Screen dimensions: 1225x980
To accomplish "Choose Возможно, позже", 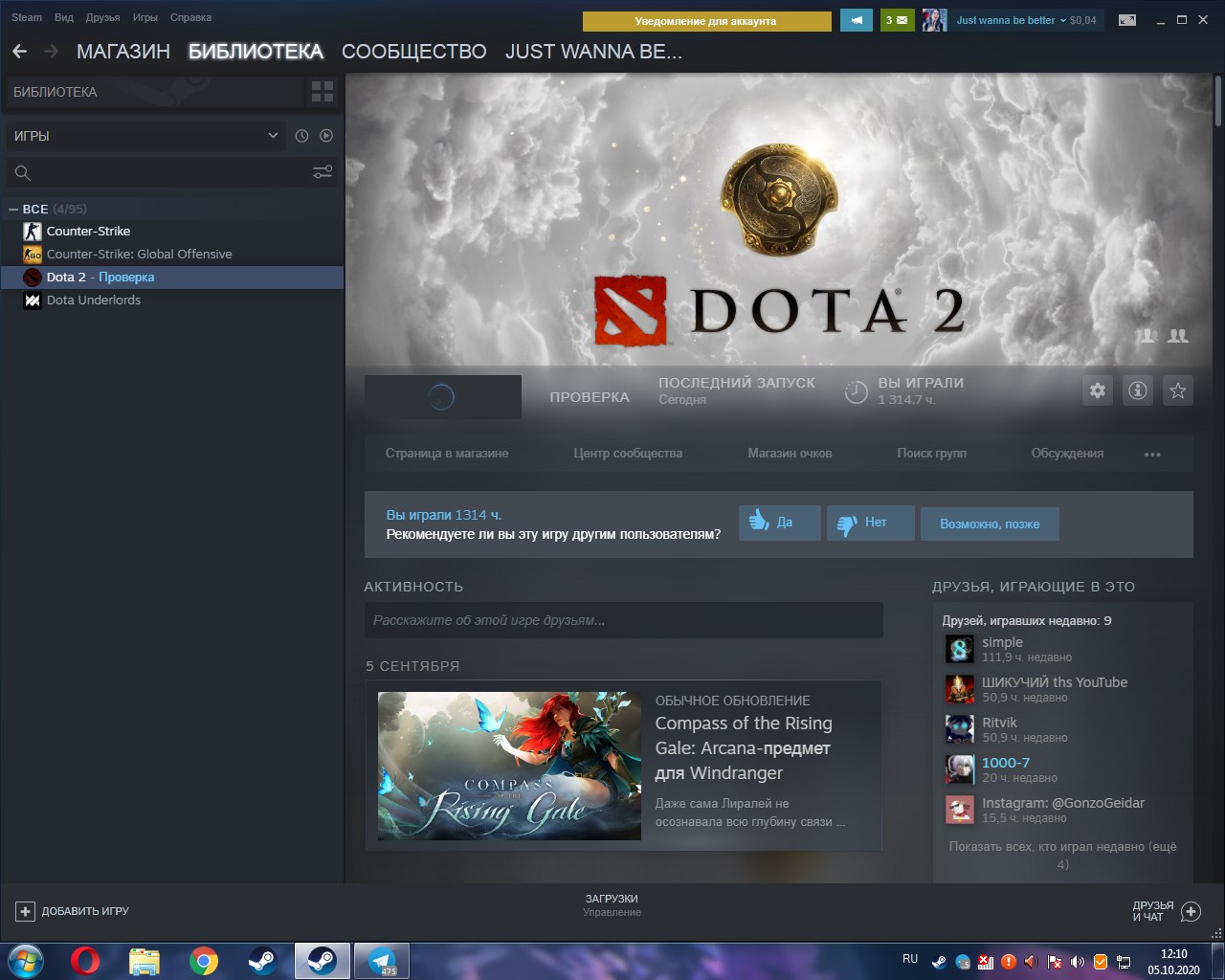I will [990, 524].
